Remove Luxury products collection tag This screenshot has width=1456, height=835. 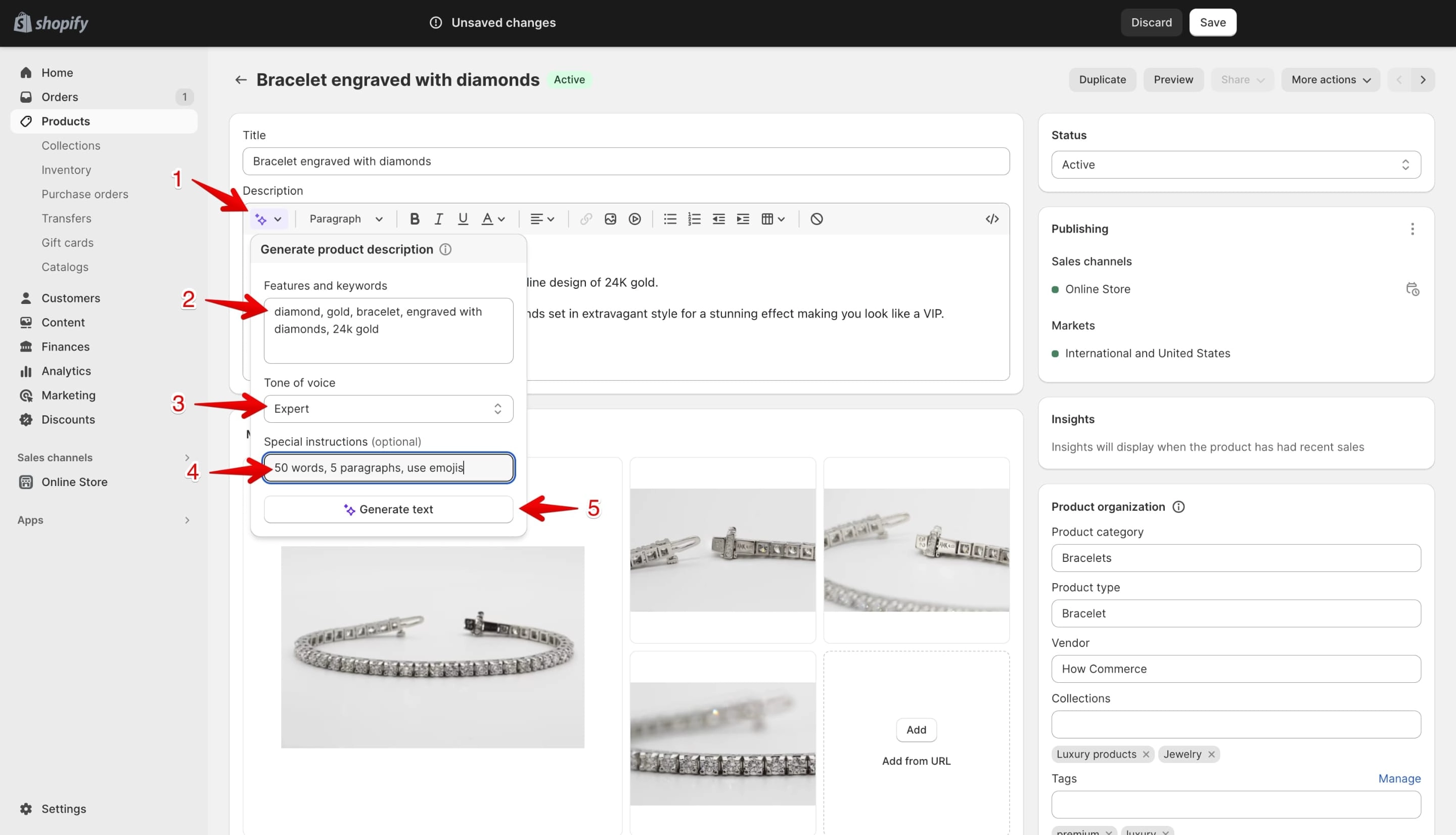[x=1146, y=755]
